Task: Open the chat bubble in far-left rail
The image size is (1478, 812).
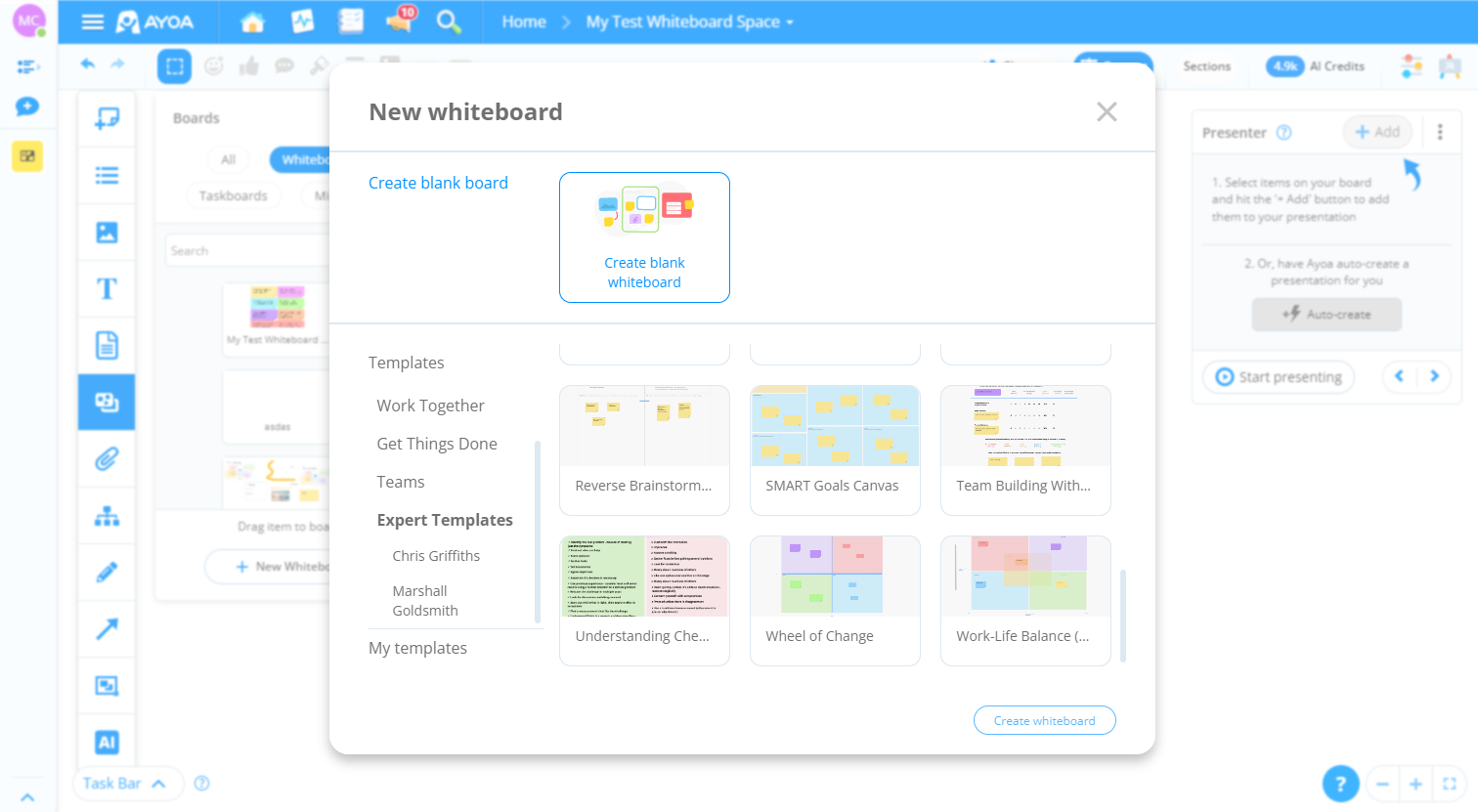Action: (27, 106)
